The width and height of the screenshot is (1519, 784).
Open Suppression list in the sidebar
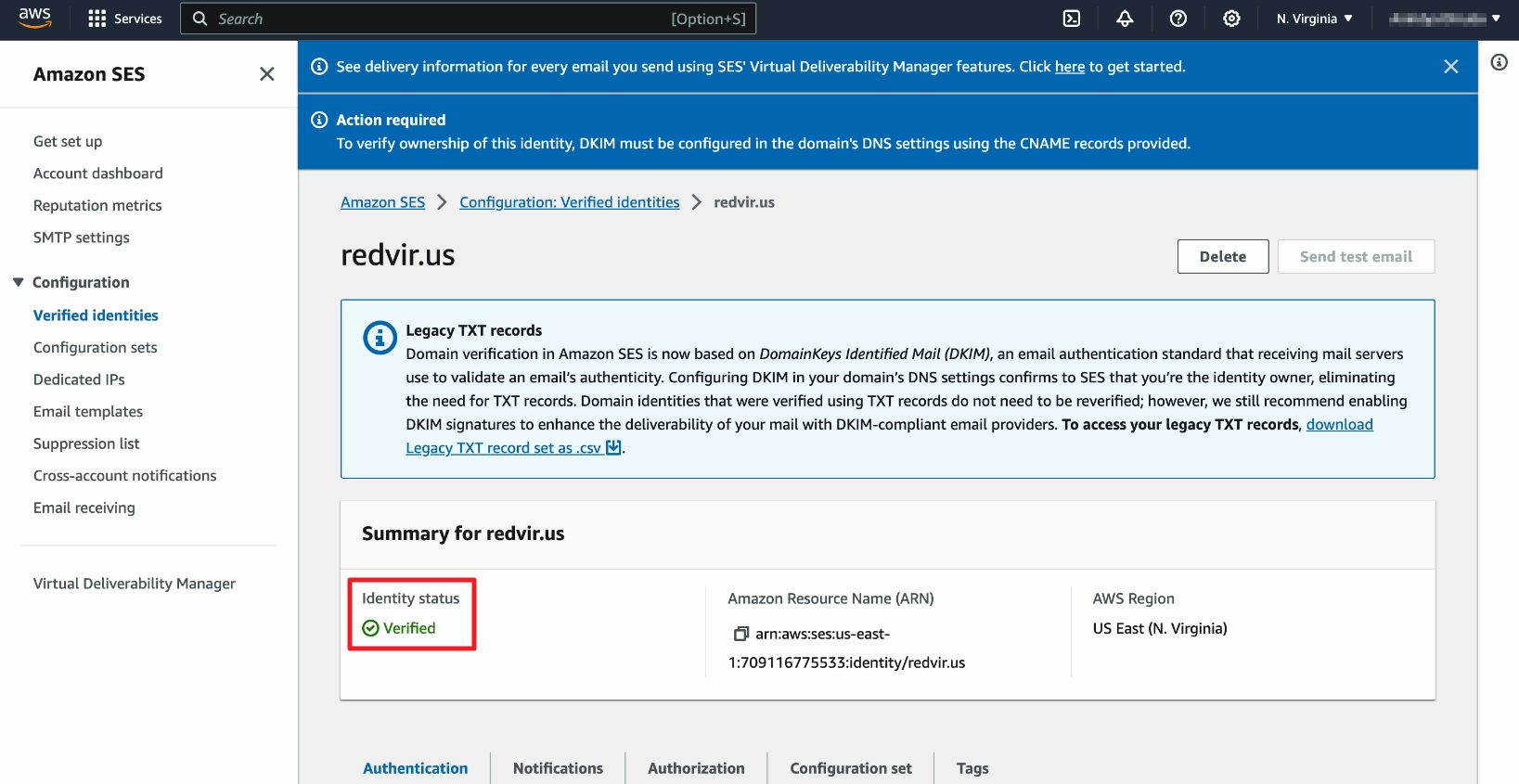click(86, 443)
